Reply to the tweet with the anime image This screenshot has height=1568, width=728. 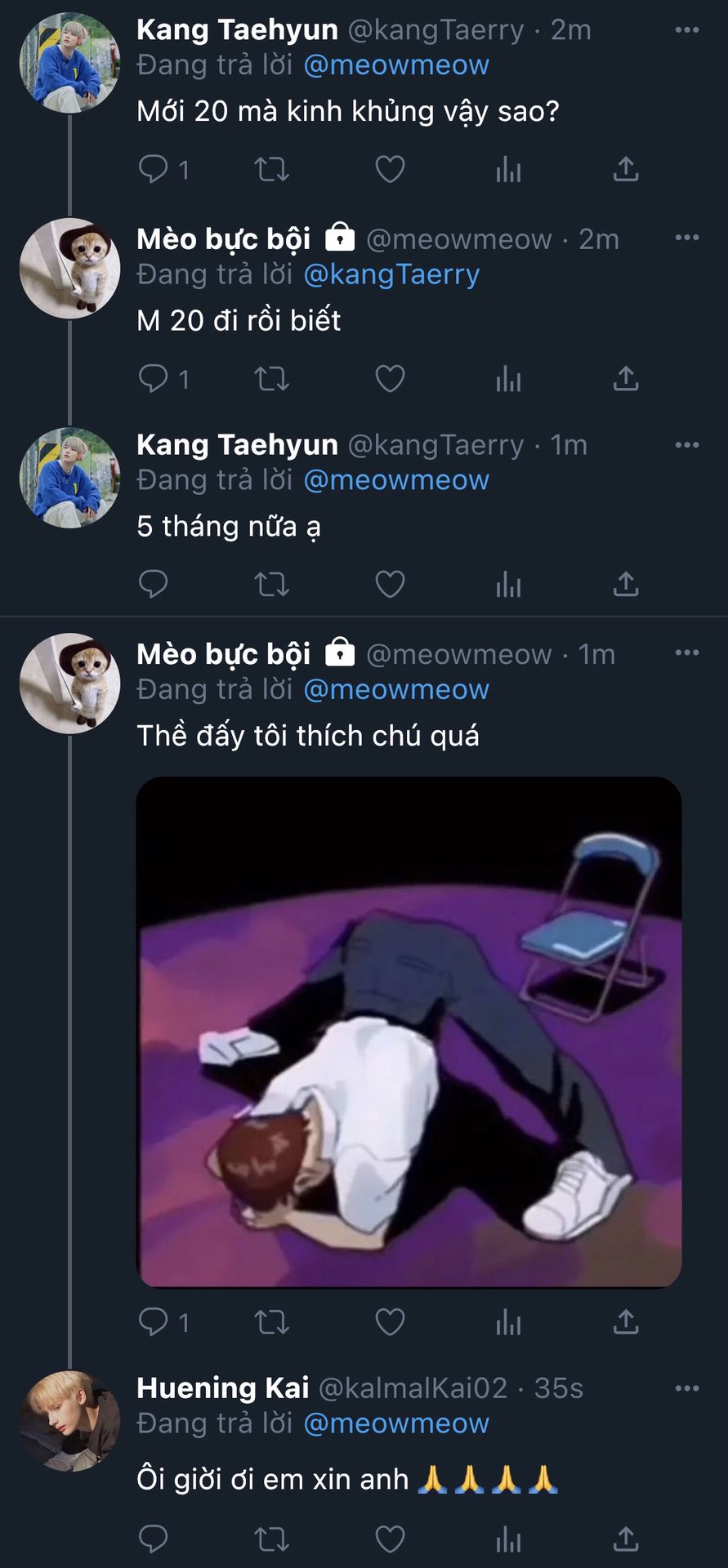[x=154, y=1321]
